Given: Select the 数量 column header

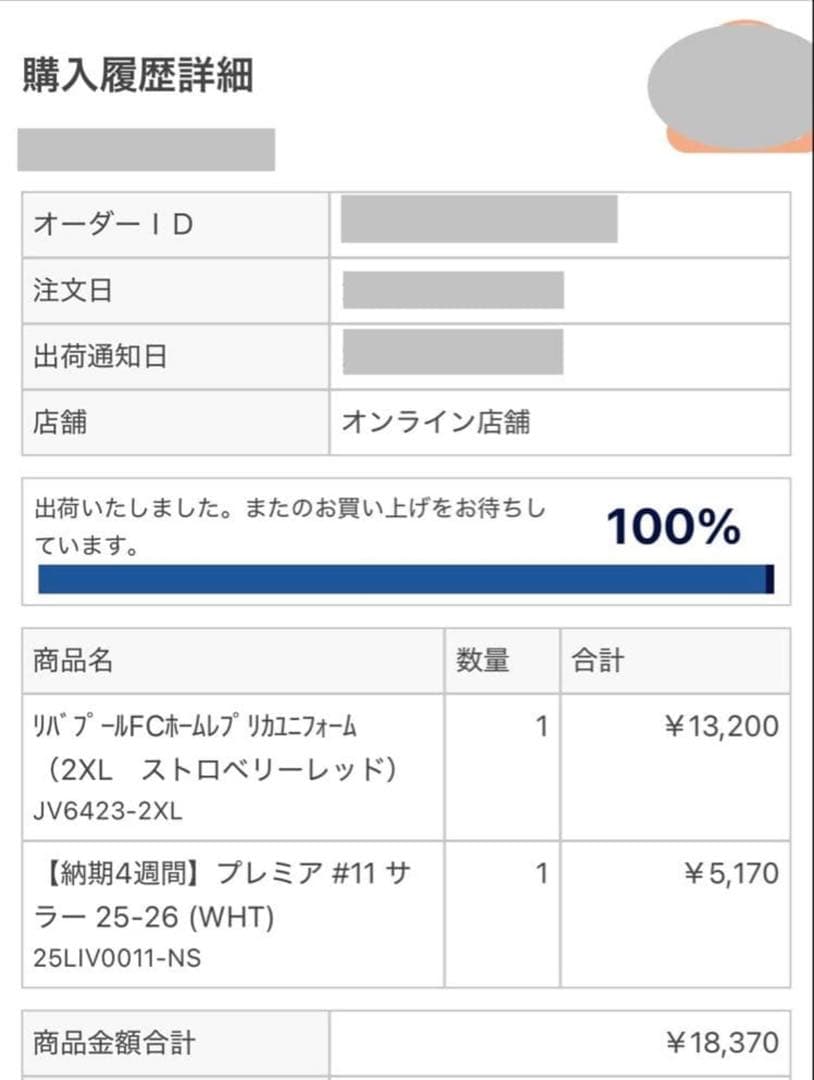Looking at the screenshot, I should pyautogui.click(x=502, y=661).
